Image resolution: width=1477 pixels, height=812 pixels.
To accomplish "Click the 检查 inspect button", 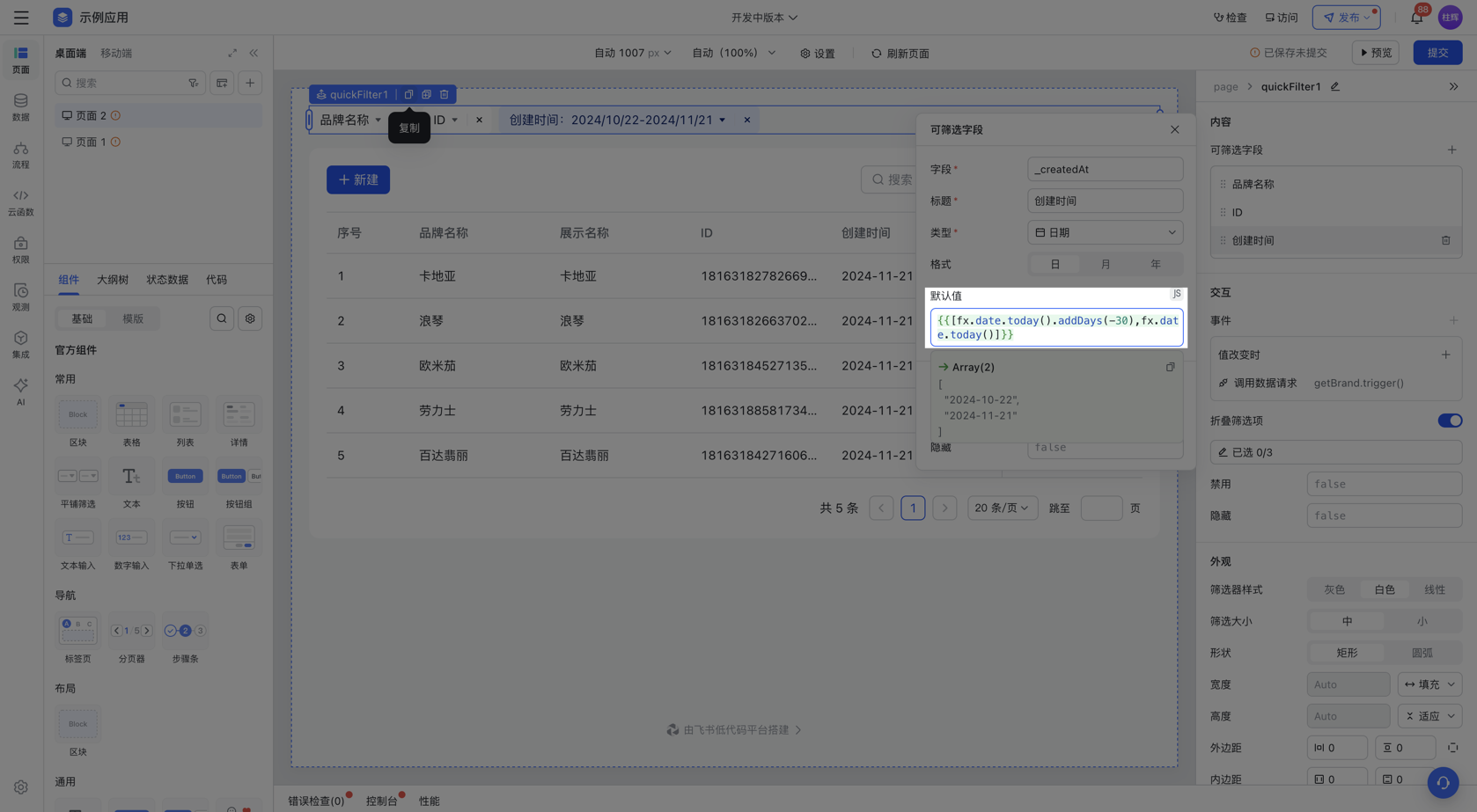I will (1230, 18).
